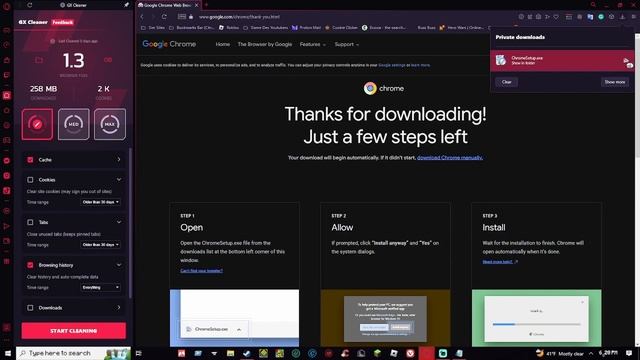Viewport: 640px width, 360px height.
Task: Click the search tabs magnifier icon
Action: (593, 5)
